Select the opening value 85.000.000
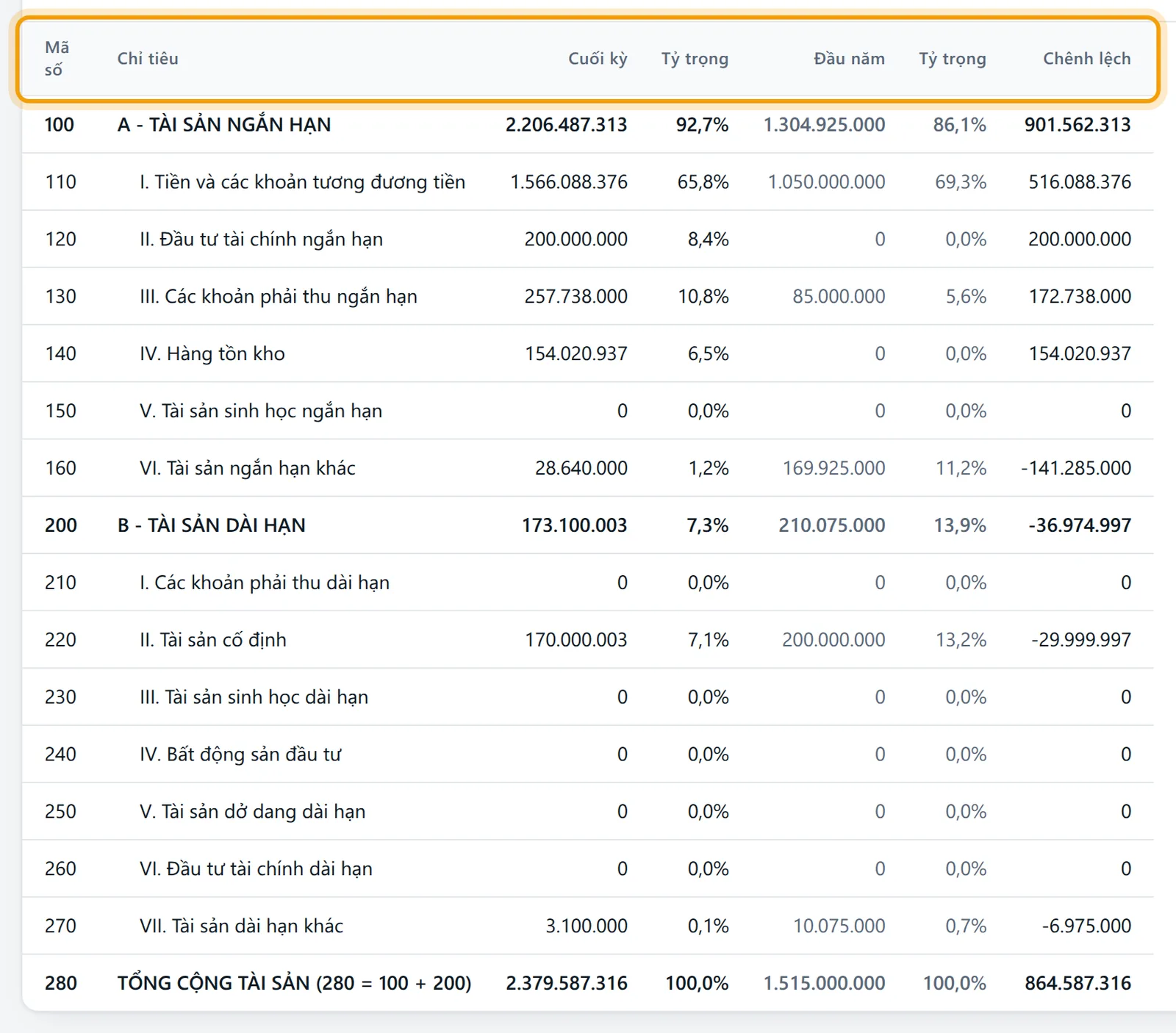The width and height of the screenshot is (1176, 1033). coord(839,297)
